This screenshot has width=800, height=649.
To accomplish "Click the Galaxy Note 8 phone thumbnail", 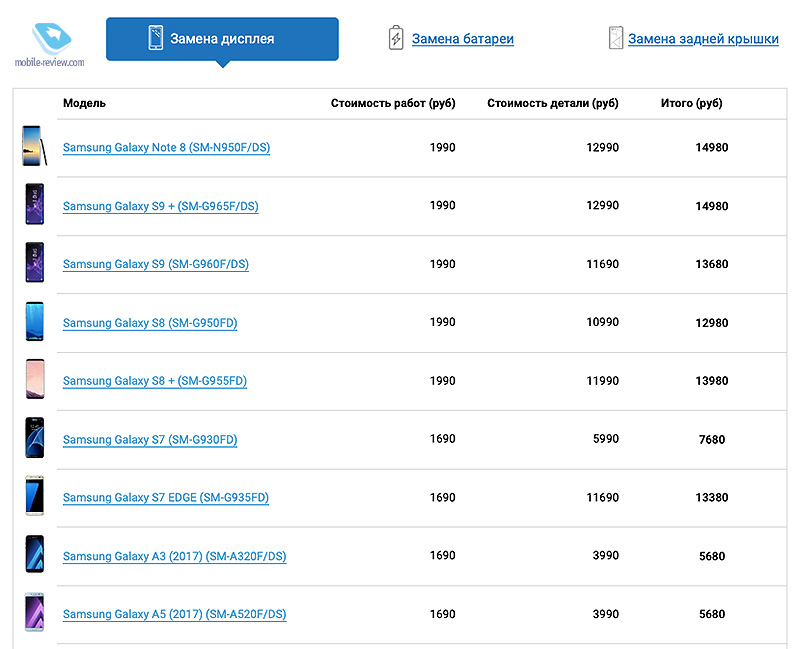I will [x=34, y=146].
